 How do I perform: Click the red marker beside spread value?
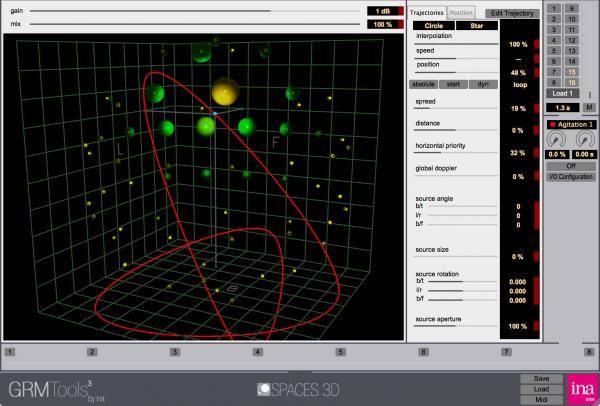(537, 108)
